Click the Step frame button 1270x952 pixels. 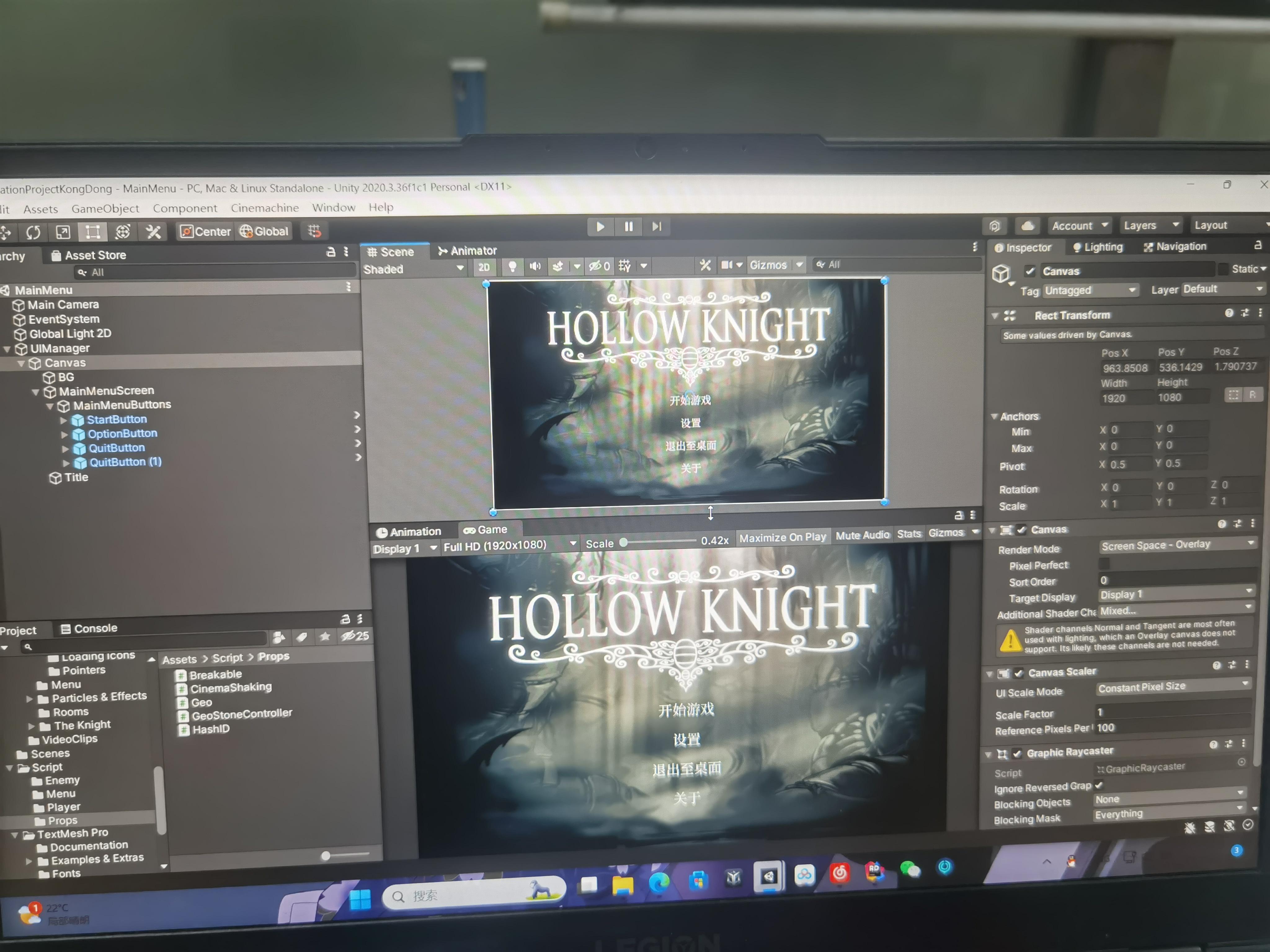(657, 227)
